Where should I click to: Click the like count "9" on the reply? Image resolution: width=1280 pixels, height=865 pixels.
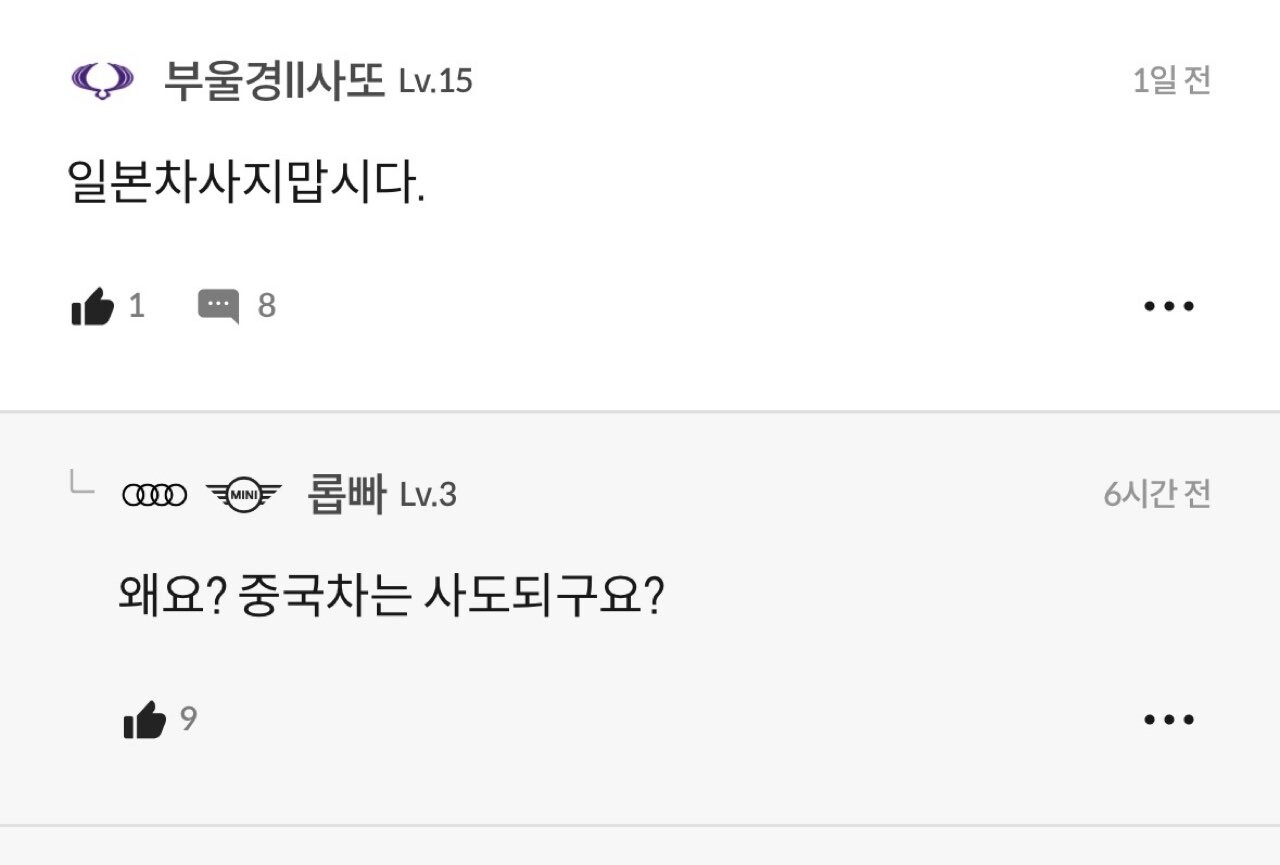point(188,719)
